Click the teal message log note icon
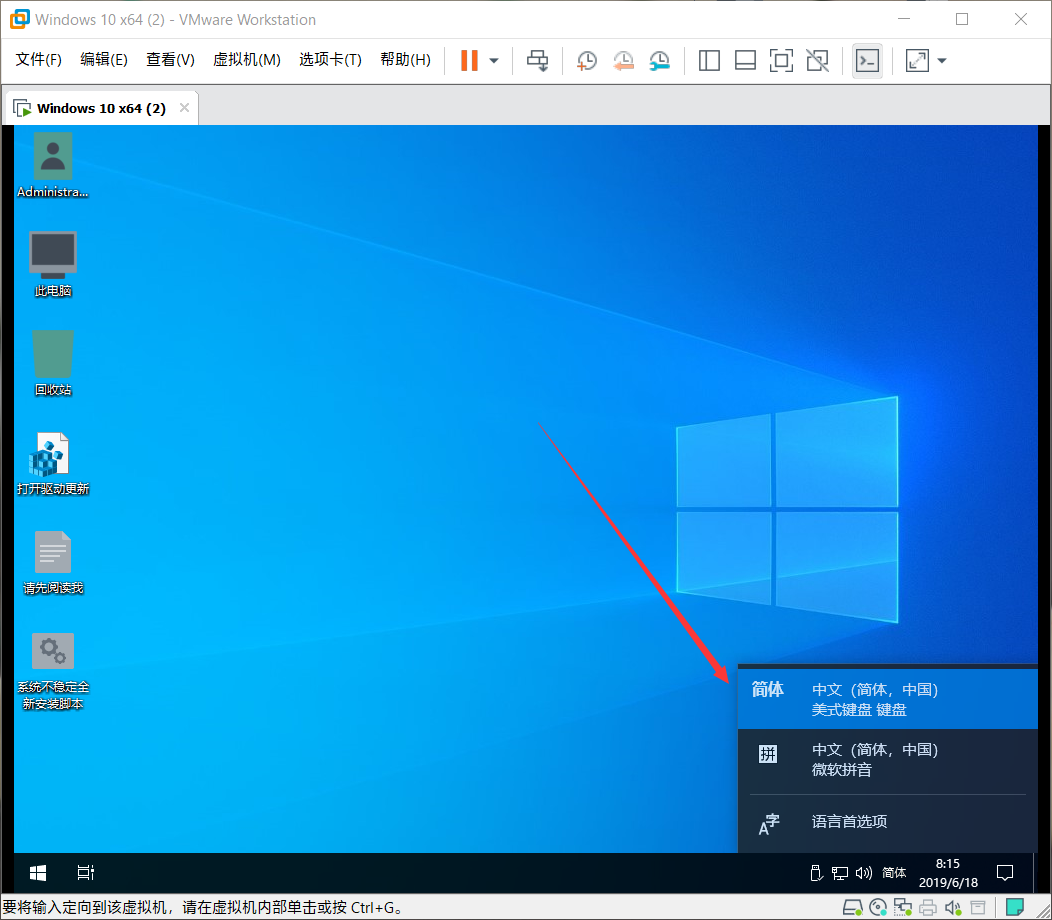Viewport: 1052px width, 920px height. 1014,908
